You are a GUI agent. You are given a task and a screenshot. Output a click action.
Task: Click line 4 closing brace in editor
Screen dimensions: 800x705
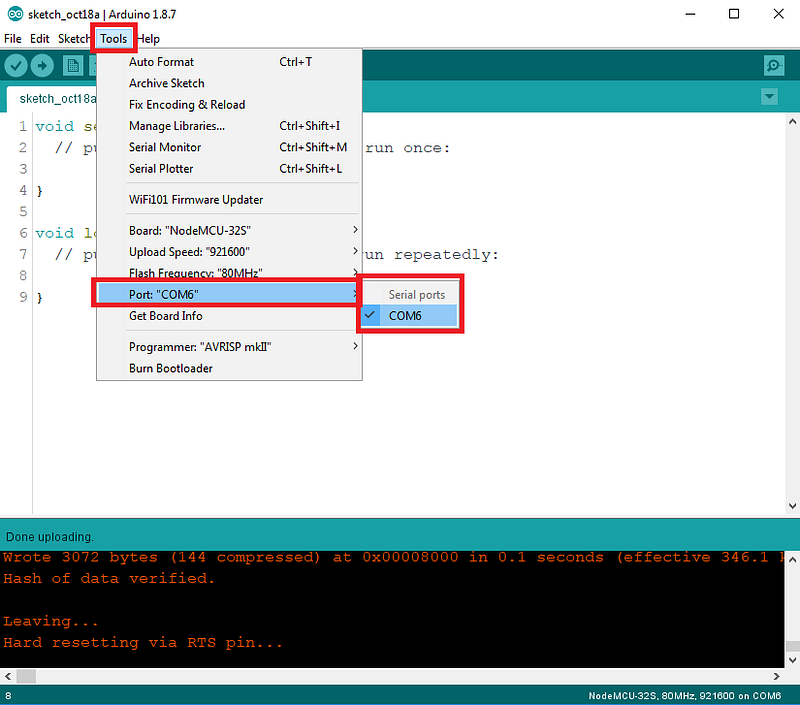(x=39, y=191)
